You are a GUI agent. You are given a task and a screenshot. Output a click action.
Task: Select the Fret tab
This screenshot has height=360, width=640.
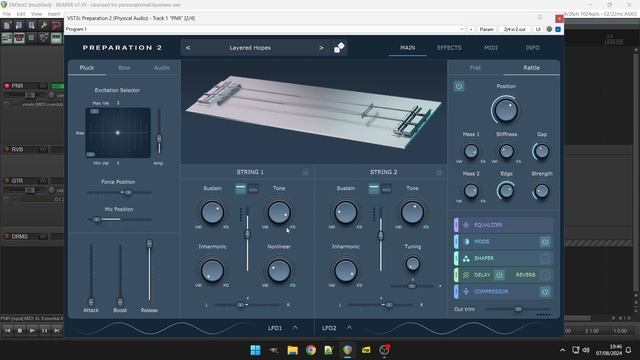click(475, 68)
